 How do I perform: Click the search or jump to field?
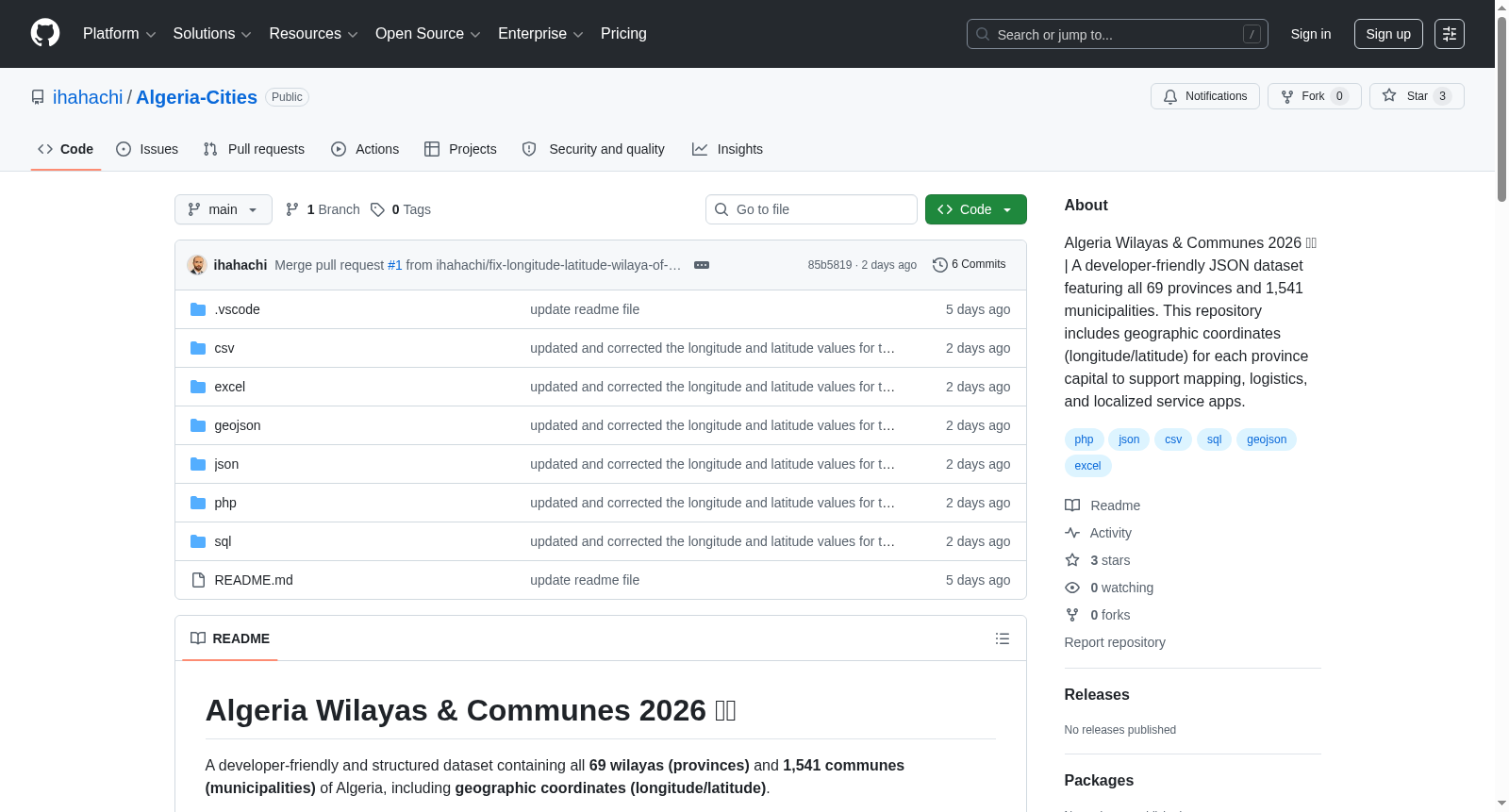coord(1118,34)
